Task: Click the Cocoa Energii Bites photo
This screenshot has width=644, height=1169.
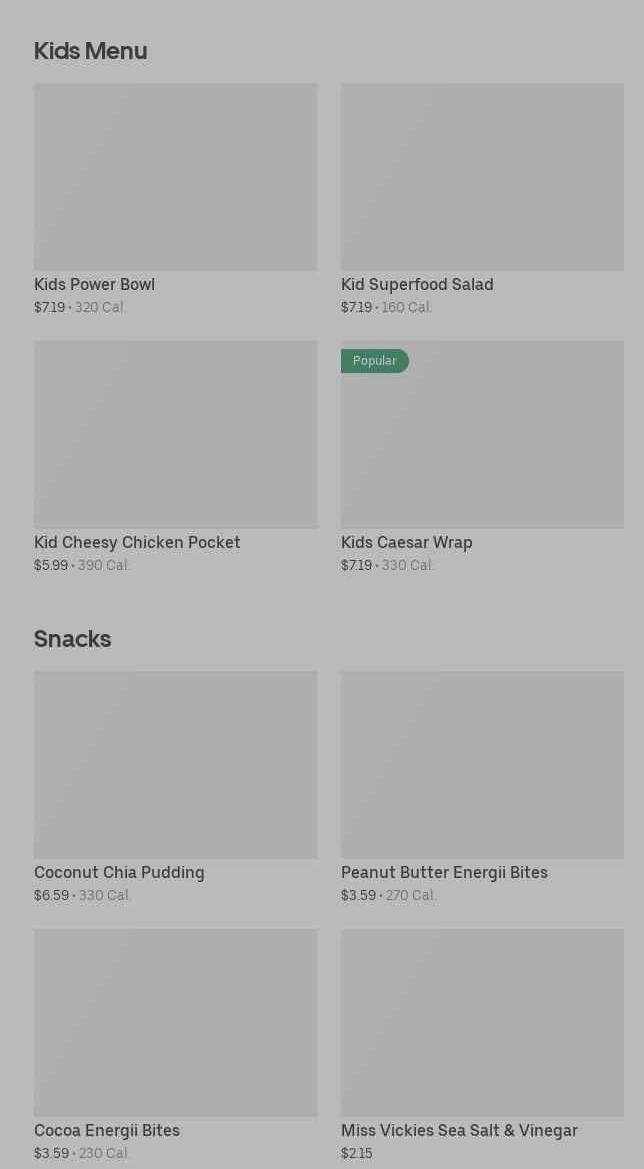Action: point(175,1023)
